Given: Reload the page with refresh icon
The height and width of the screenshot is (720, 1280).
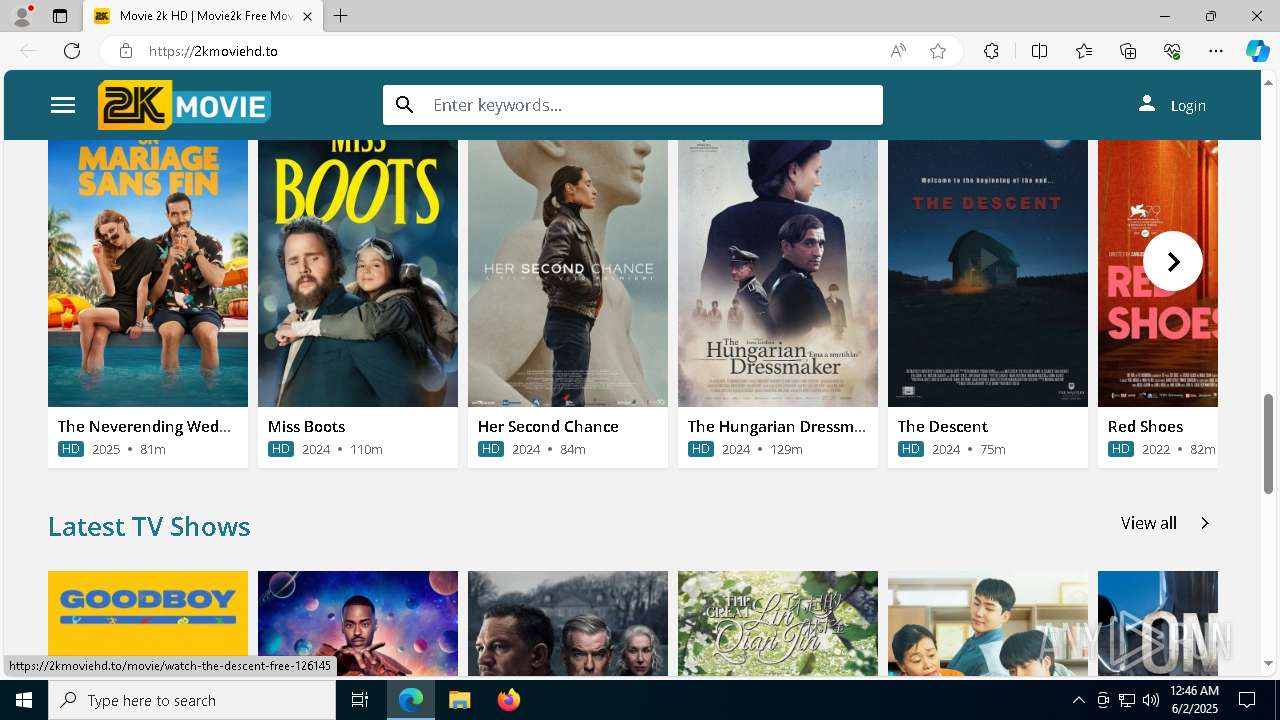Looking at the screenshot, I should (x=72, y=51).
